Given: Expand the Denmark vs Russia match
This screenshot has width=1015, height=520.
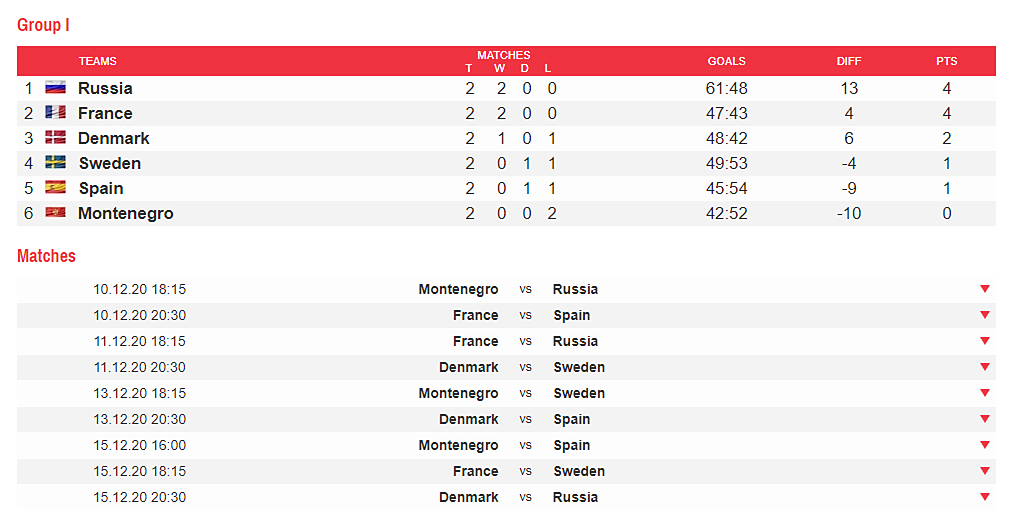Looking at the screenshot, I should (x=985, y=497).
